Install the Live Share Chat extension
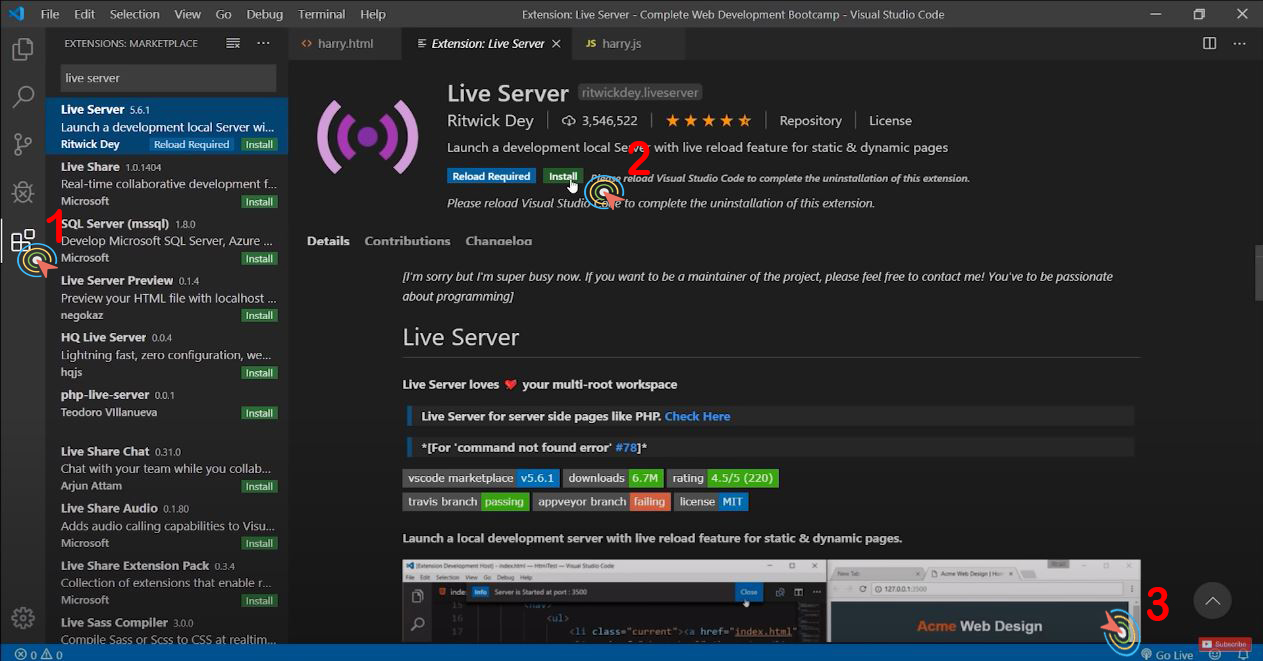Image resolution: width=1263 pixels, height=661 pixels. (x=259, y=487)
